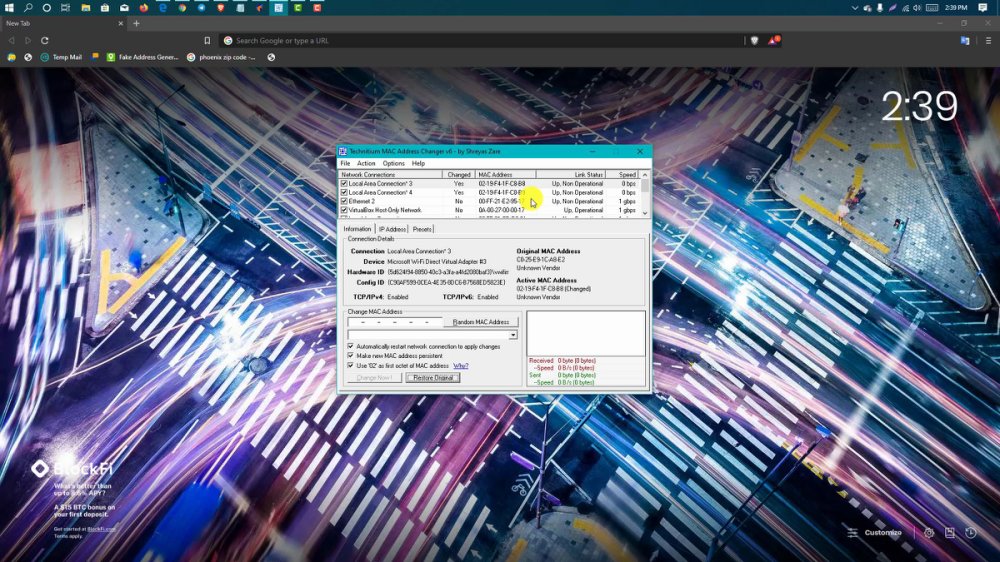The width and height of the screenshot is (1000, 562).
Task: Switch to Technitium MAC Changer taskbar icon
Action: (x=279, y=8)
